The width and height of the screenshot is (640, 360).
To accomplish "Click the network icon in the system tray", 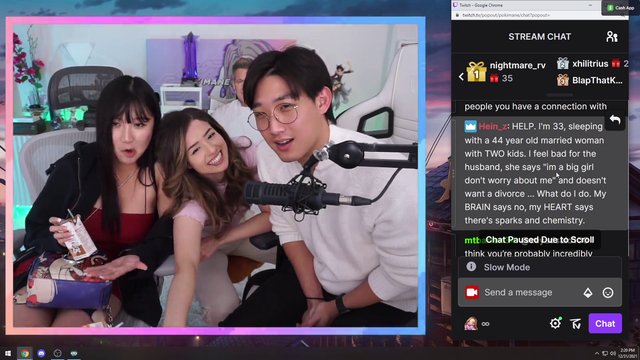I will click(605, 353).
